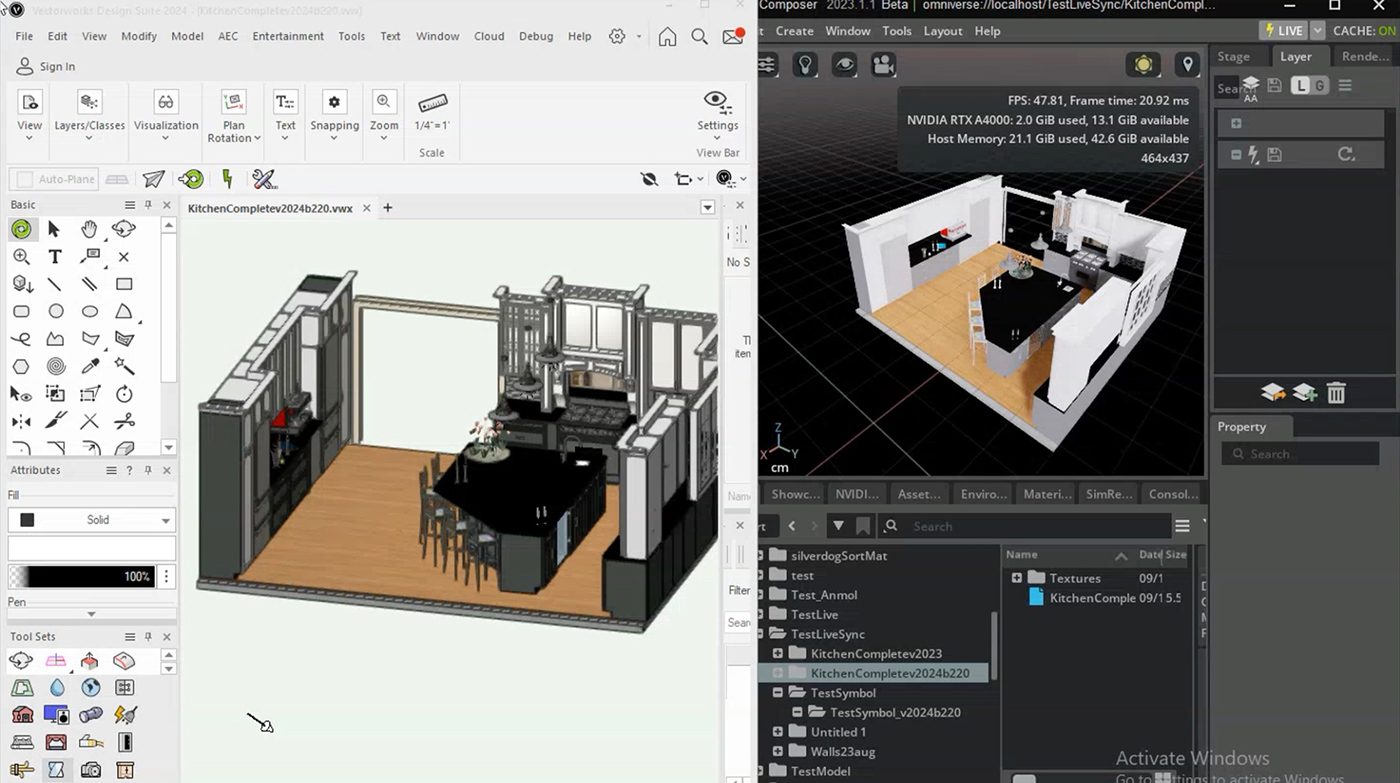Image resolution: width=1400 pixels, height=783 pixels.
Task: Pick the Pan hand tool
Action: [x=90, y=229]
